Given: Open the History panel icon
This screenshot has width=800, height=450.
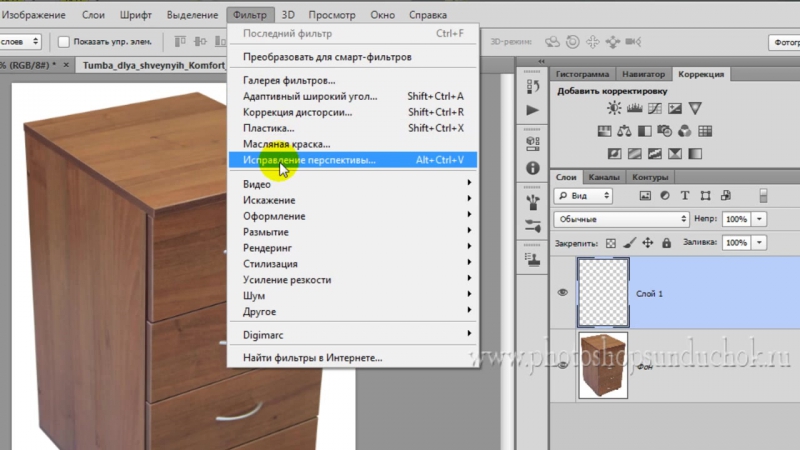Looking at the screenshot, I should (x=532, y=87).
